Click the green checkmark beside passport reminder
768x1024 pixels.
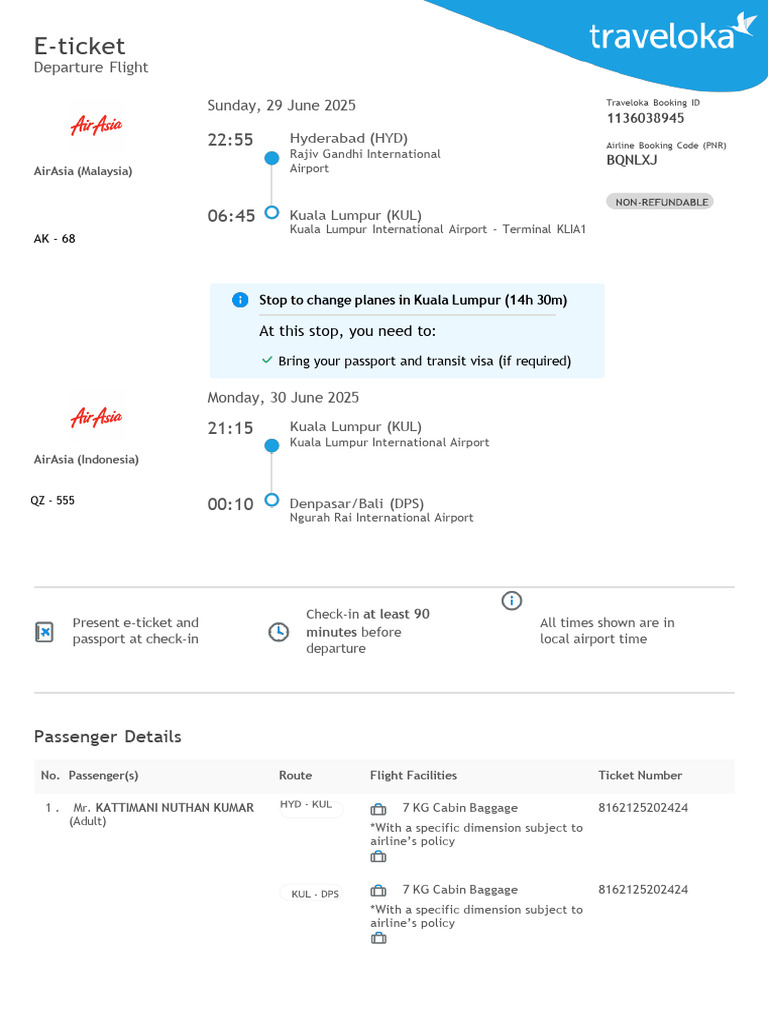point(267,360)
